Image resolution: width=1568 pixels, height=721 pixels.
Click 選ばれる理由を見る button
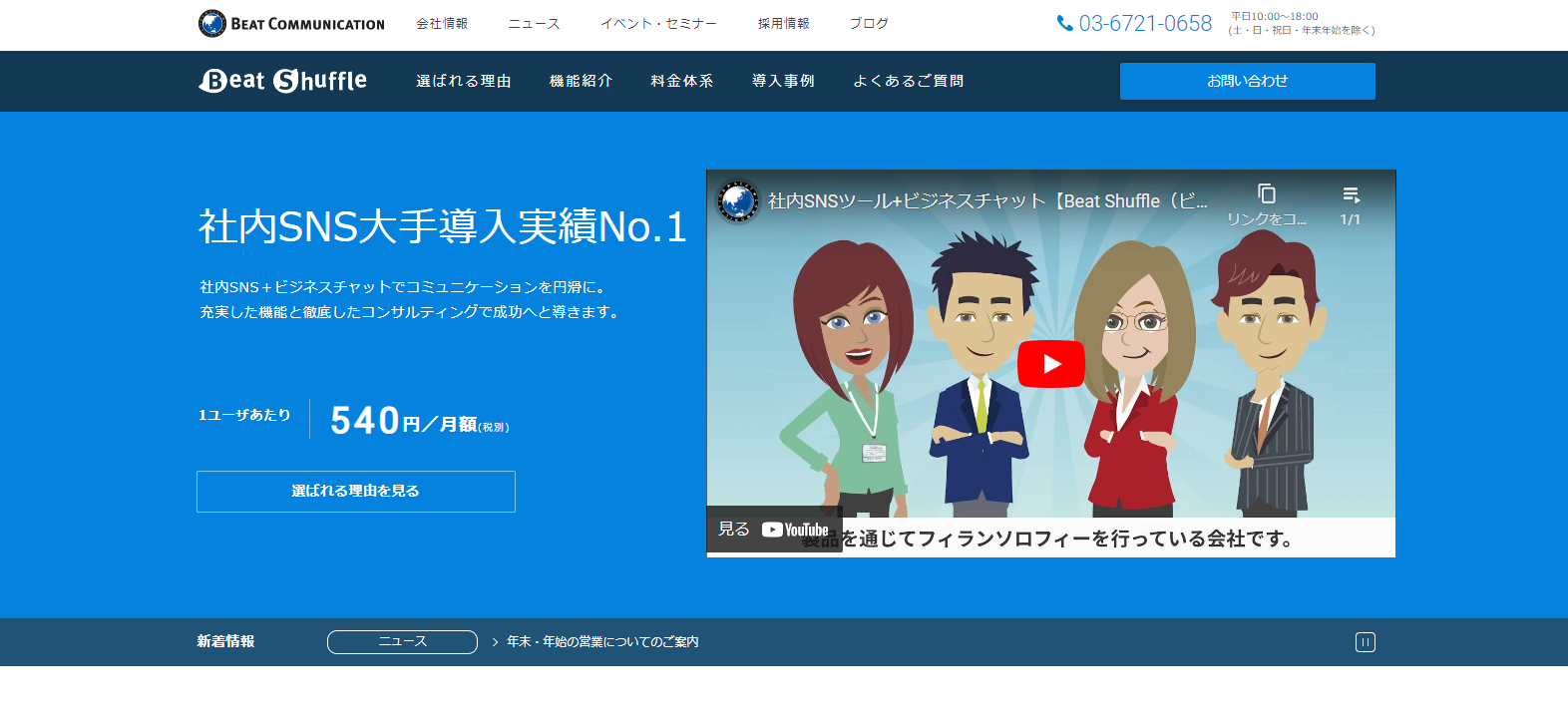(x=356, y=492)
